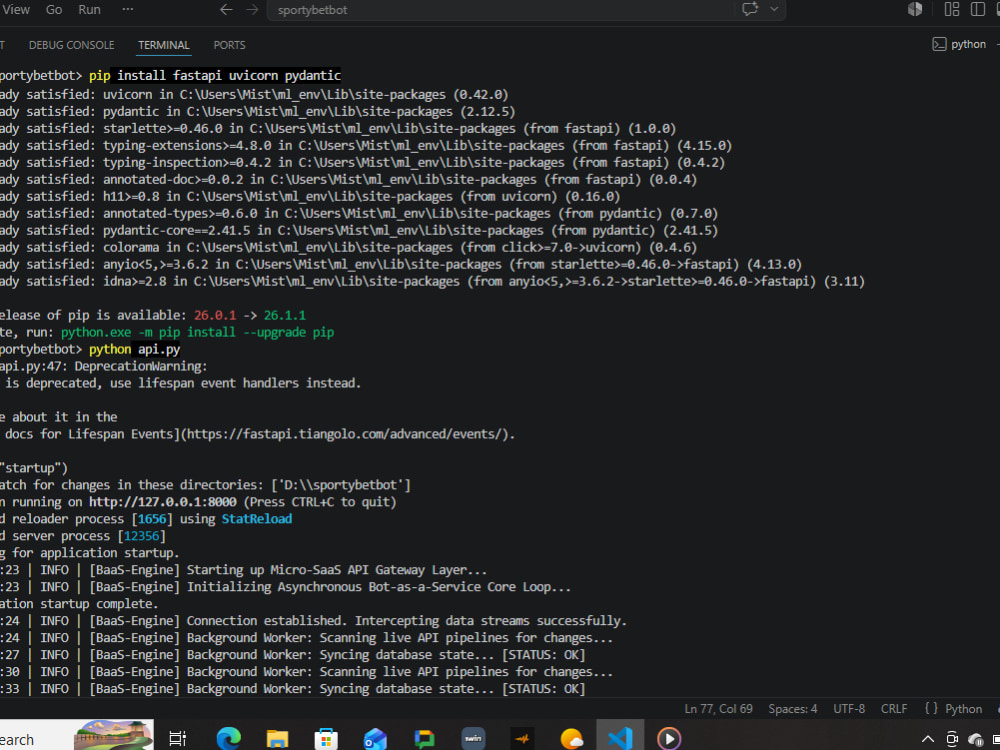Select the UTF-8 encoding status item

849,709
